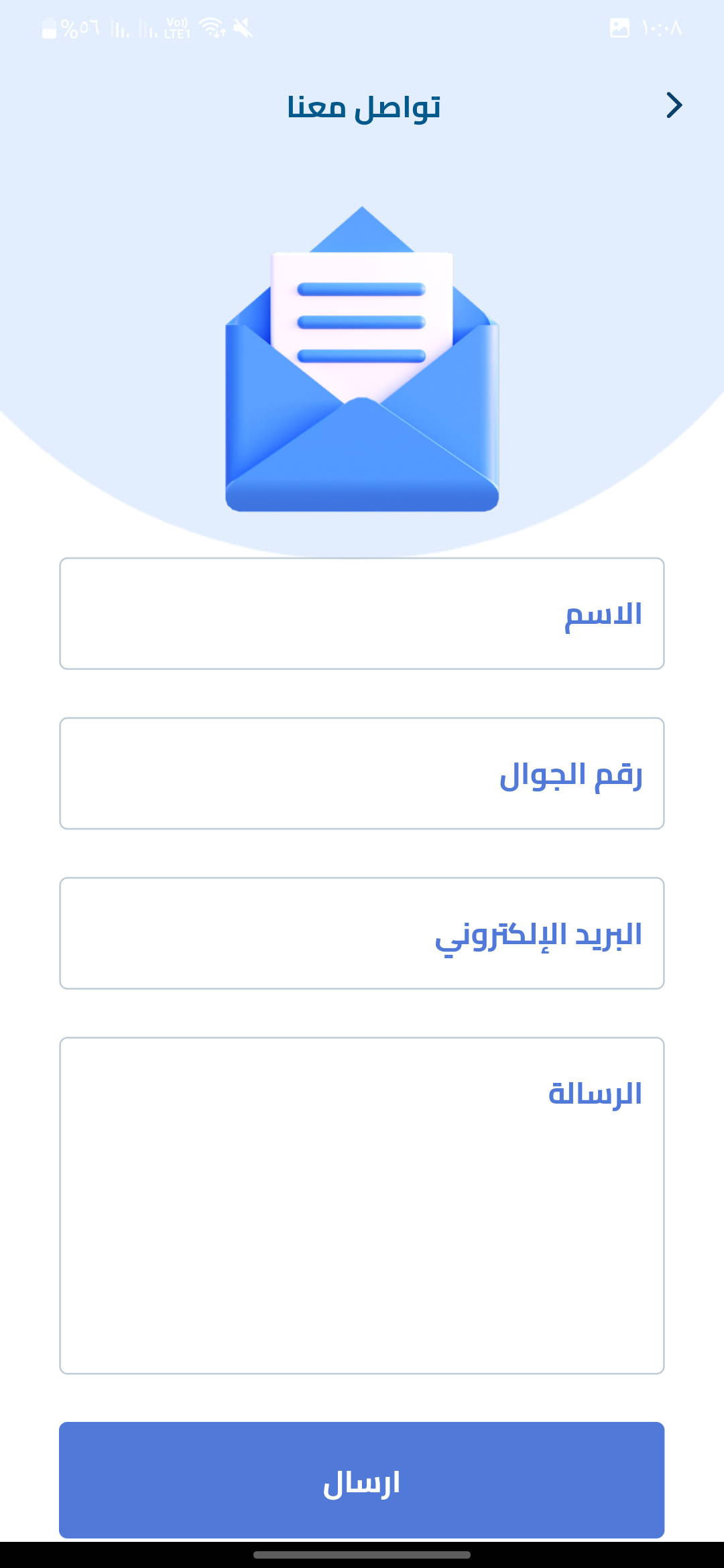Tap the first signal strength bars
The width and height of the screenshot is (724, 1568).
120,29
